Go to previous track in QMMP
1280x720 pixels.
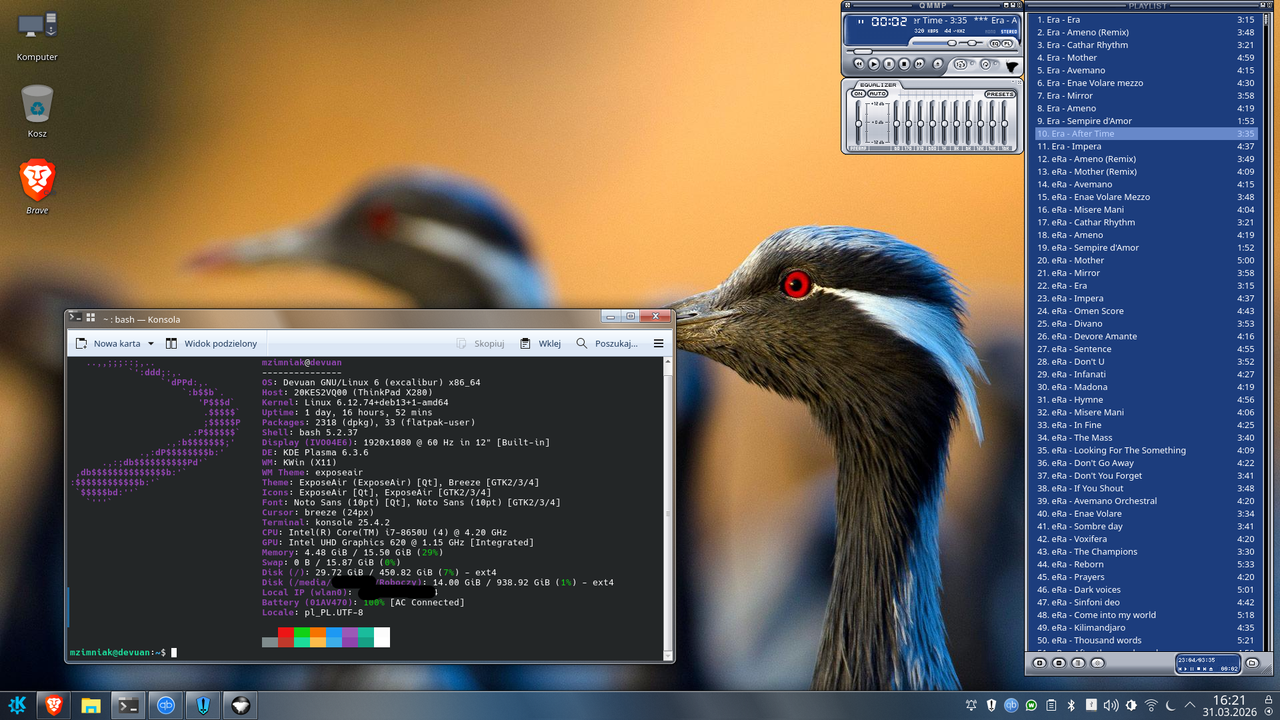[857, 64]
